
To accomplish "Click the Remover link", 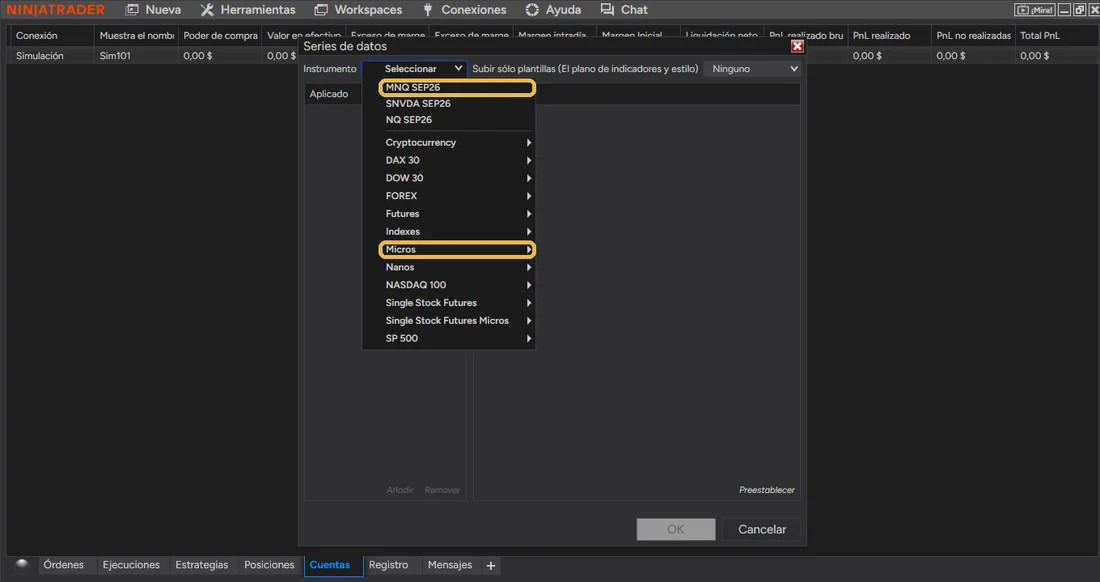I will [442, 490].
